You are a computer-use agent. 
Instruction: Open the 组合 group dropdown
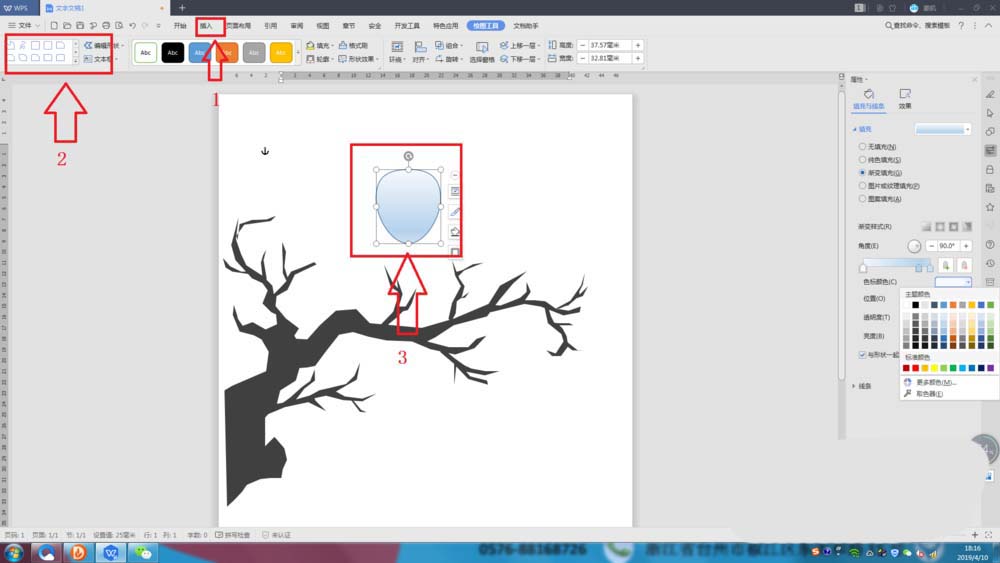(x=449, y=45)
